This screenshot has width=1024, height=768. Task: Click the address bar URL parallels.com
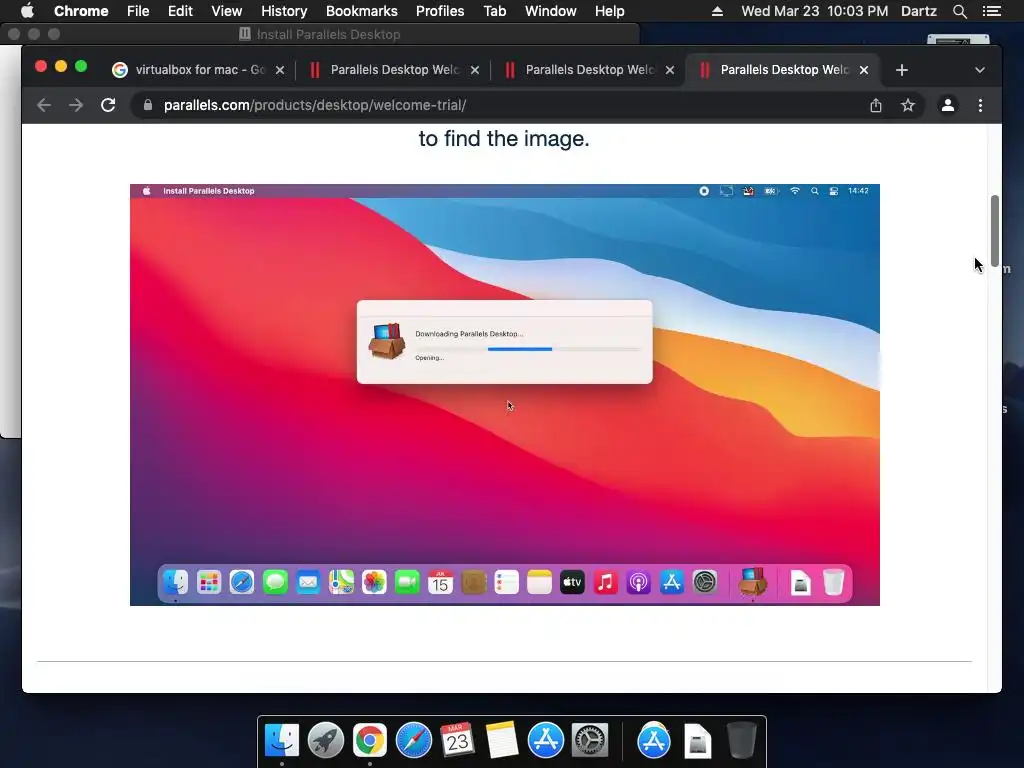click(x=315, y=105)
